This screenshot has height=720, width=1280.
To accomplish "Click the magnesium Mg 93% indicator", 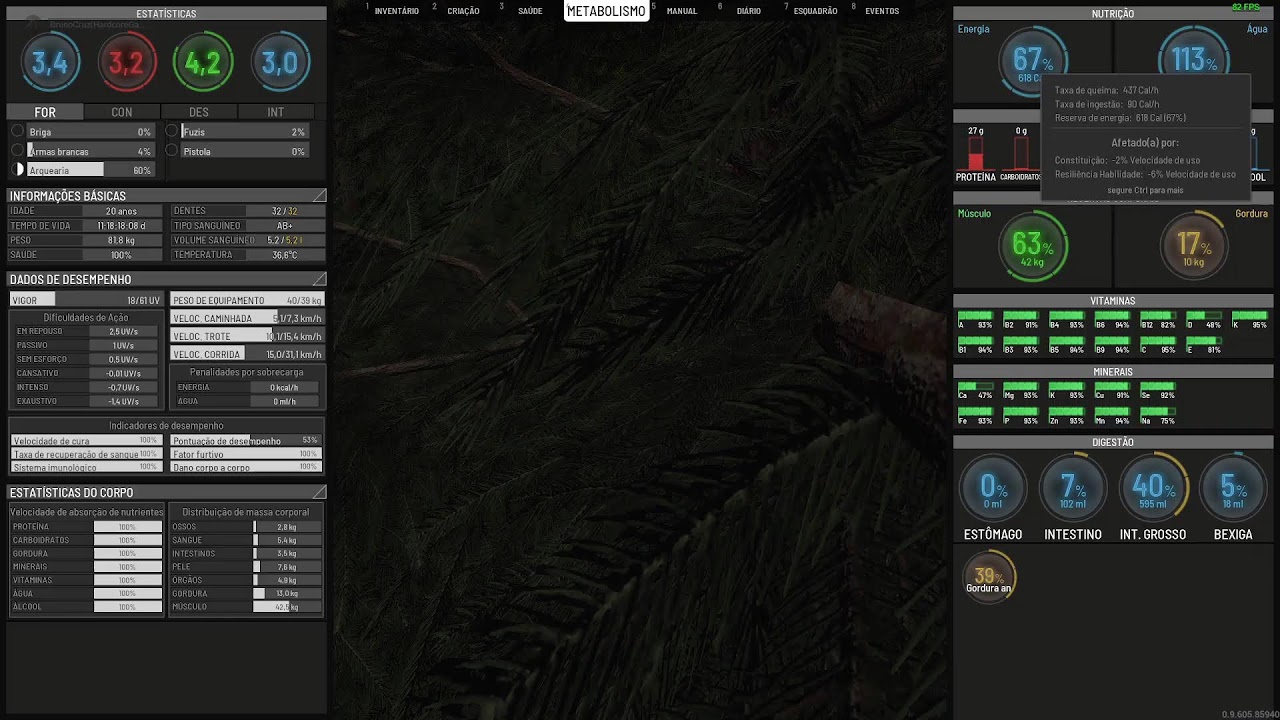I will [x=1021, y=390].
